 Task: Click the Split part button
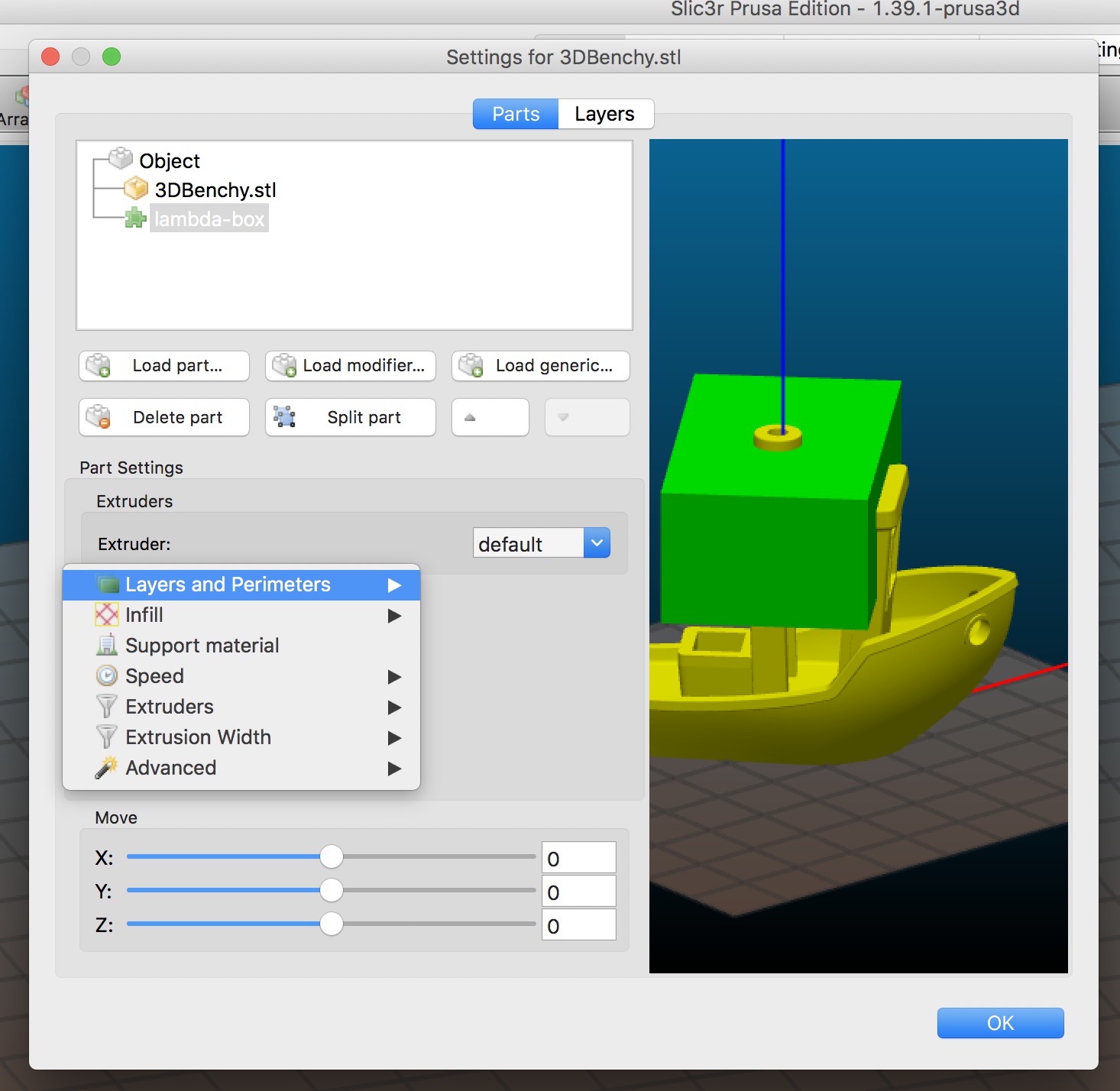pos(351,417)
